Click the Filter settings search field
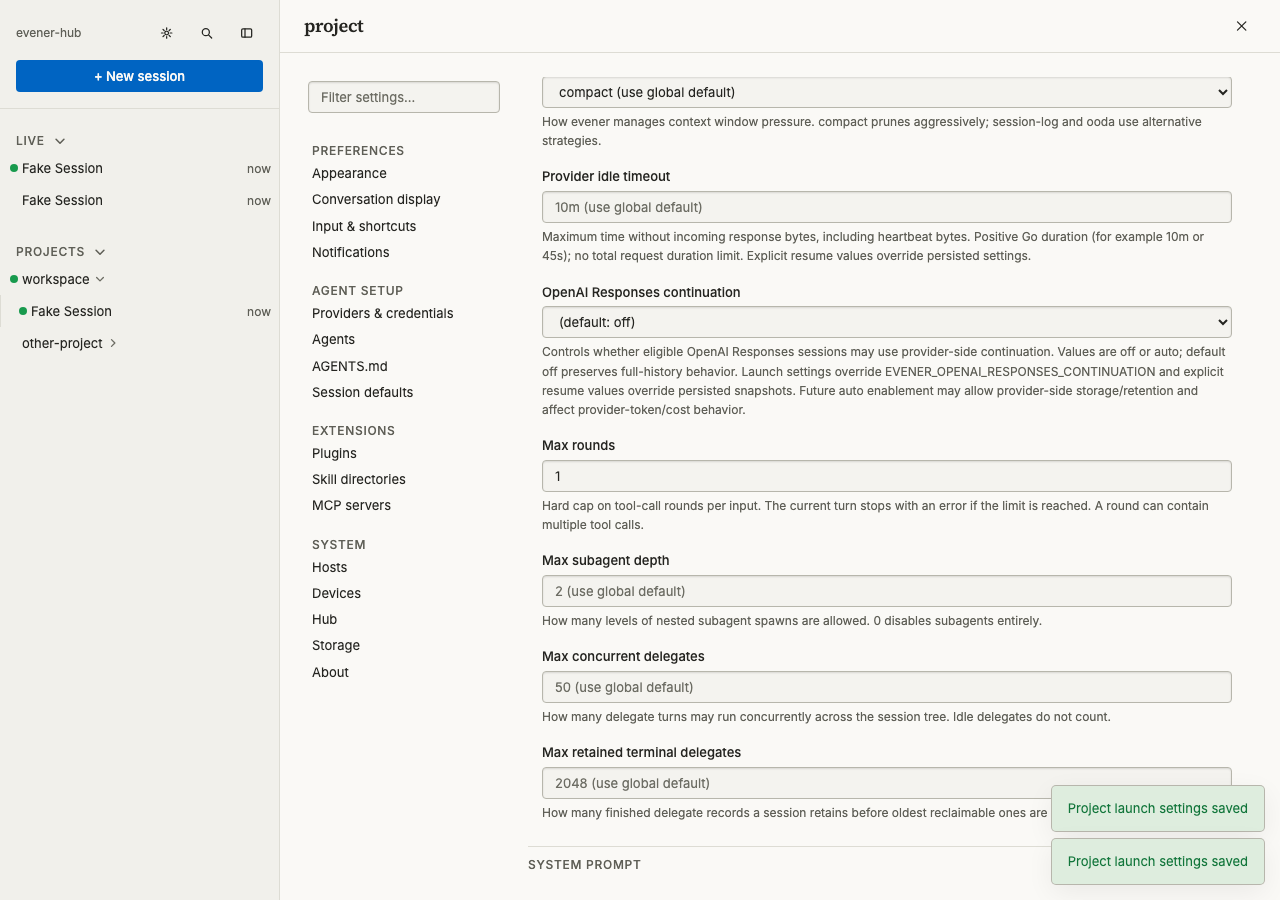This screenshot has width=1280, height=900. tap(404, 97)
